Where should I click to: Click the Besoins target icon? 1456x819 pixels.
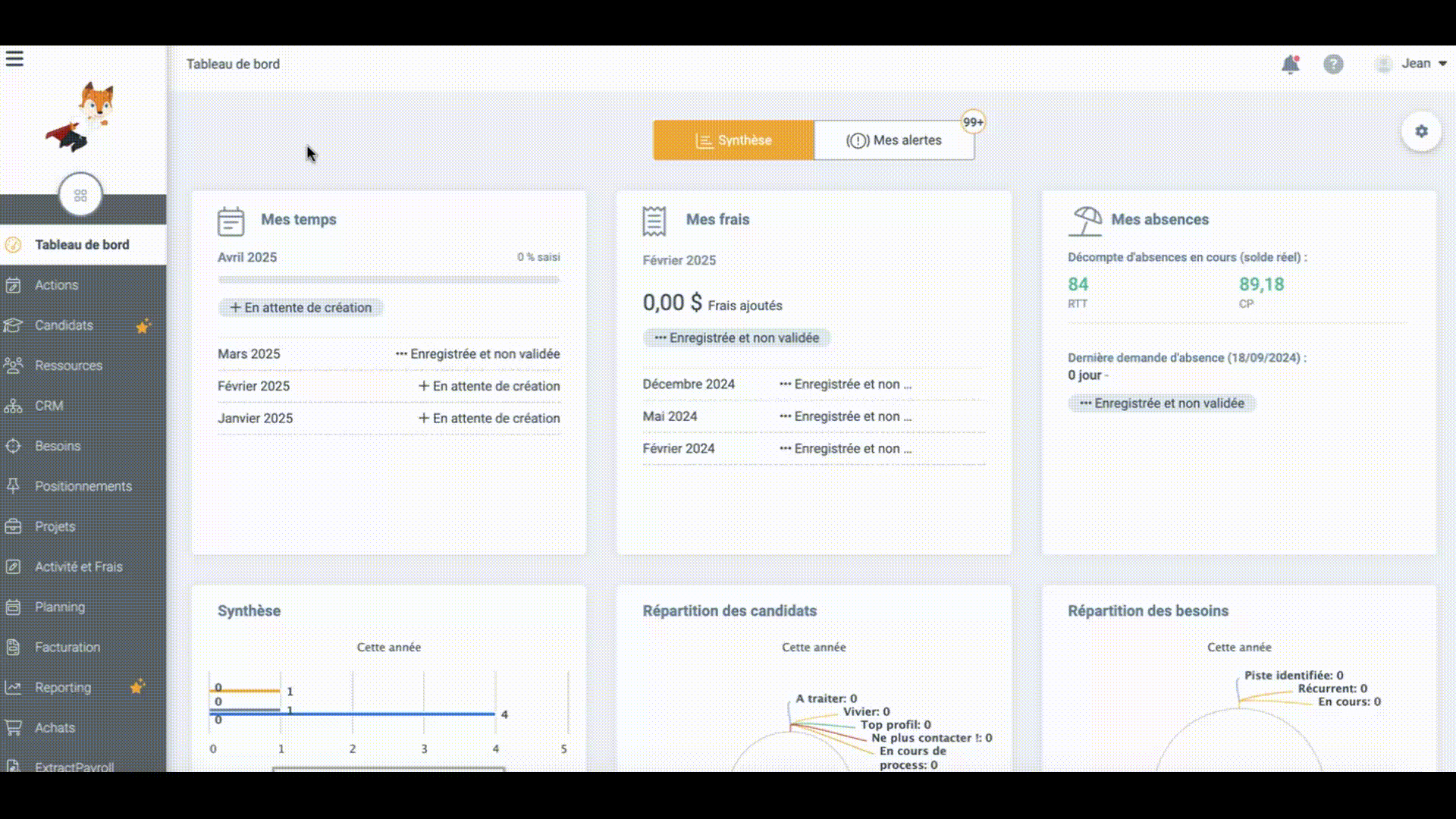pos(13,446)
